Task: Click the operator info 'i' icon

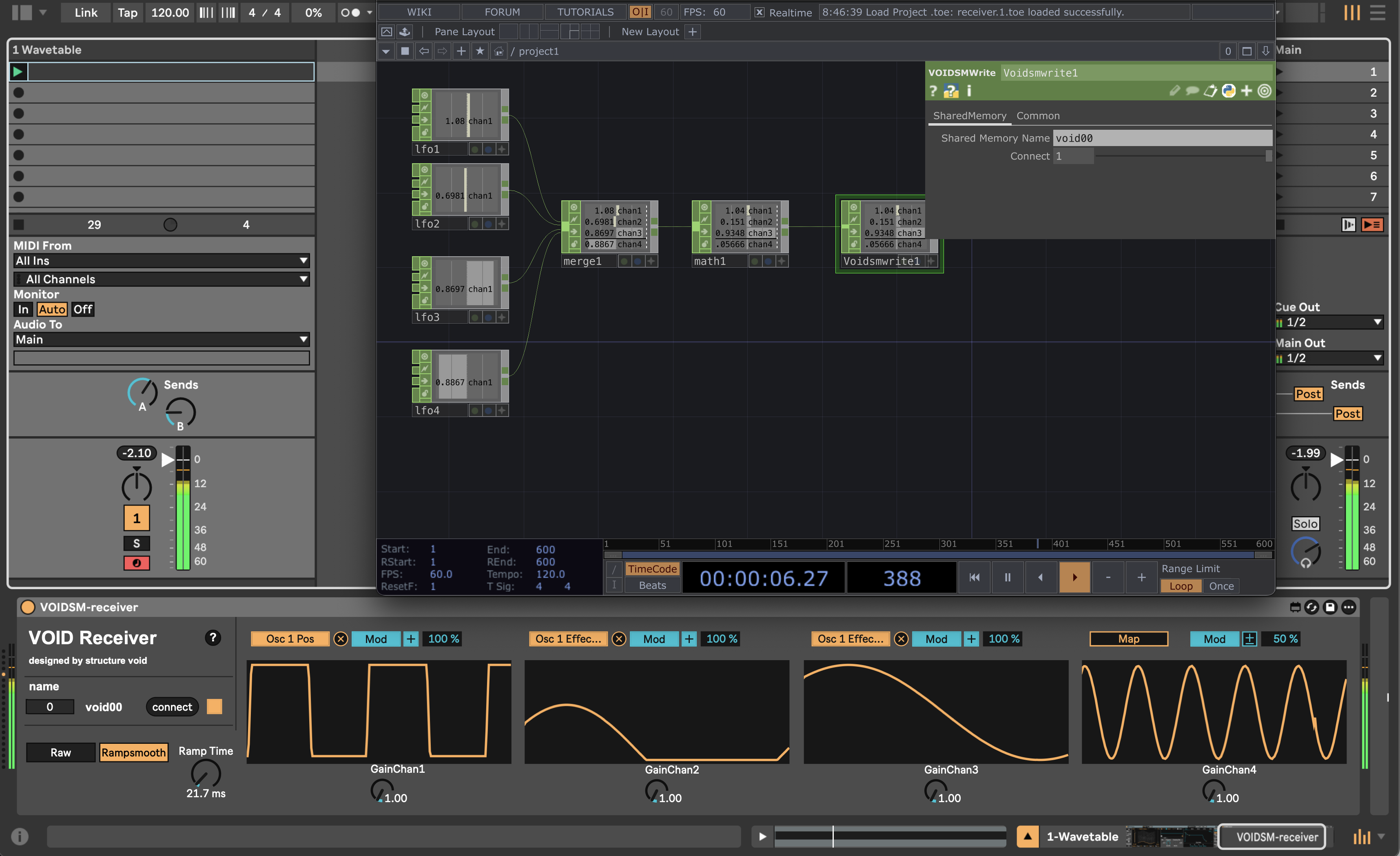Action: [969, 91]
